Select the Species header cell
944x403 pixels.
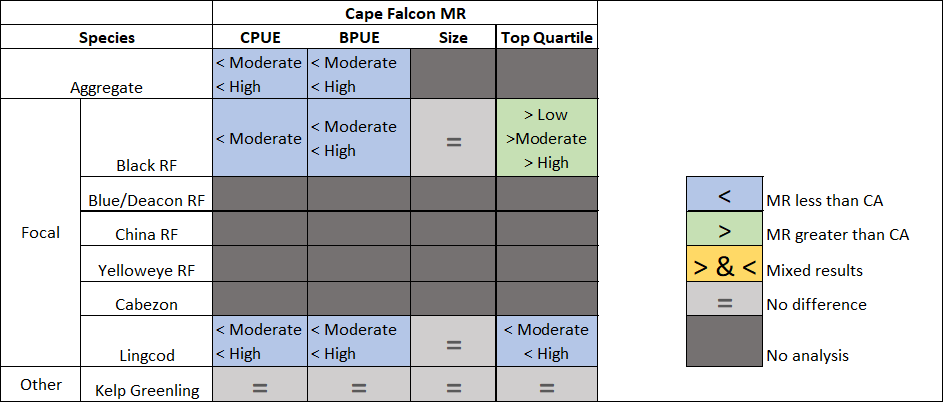pyautogui.click(x=106, y=38)
